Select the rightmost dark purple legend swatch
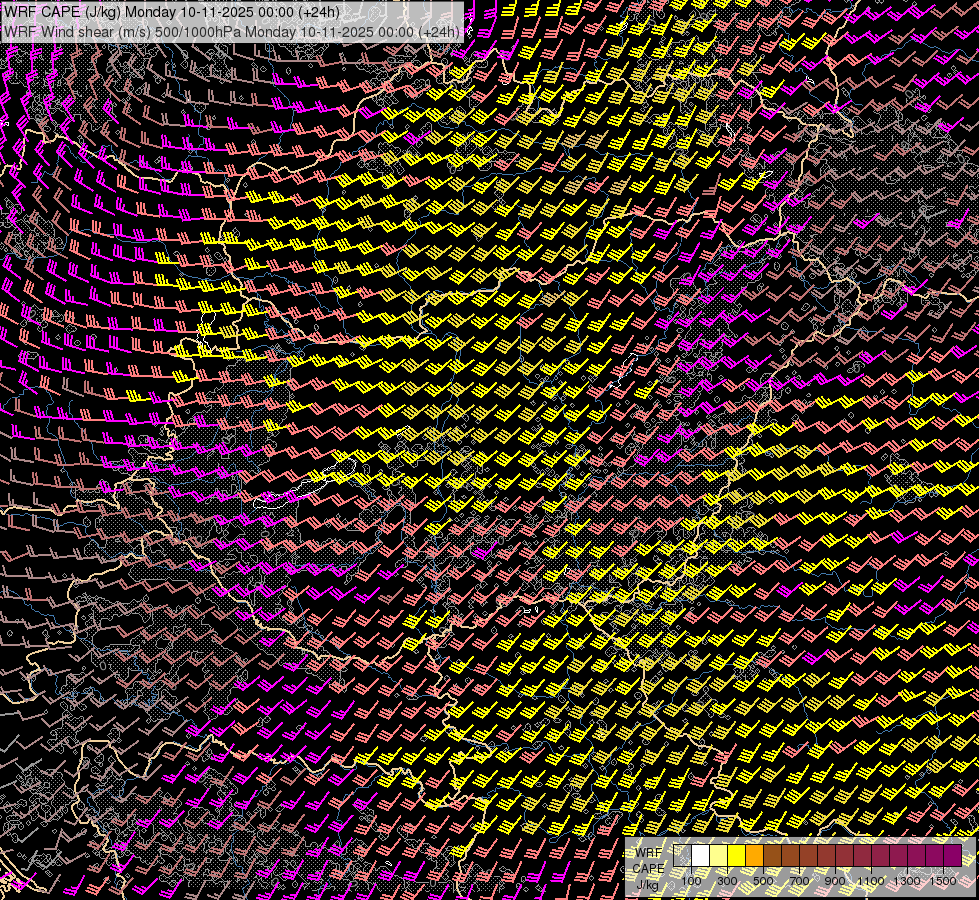Image resolution: width=979 pixels, height=900 pixels. coord(952,855)
